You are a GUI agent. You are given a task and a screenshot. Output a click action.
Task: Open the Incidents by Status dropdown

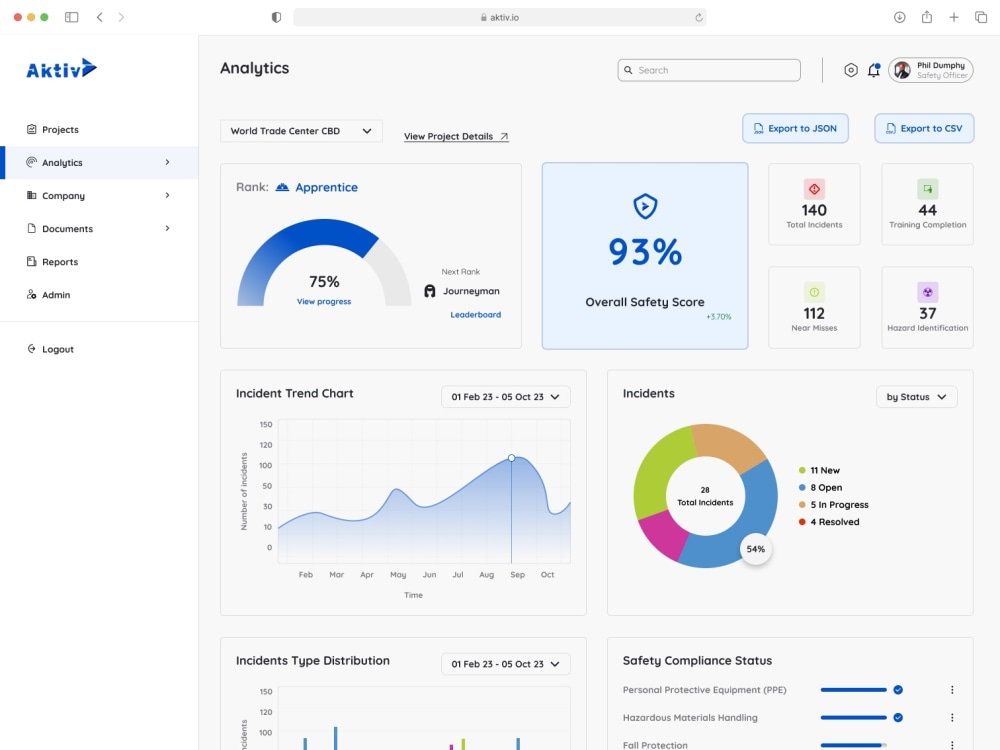(x=916, y=397)
